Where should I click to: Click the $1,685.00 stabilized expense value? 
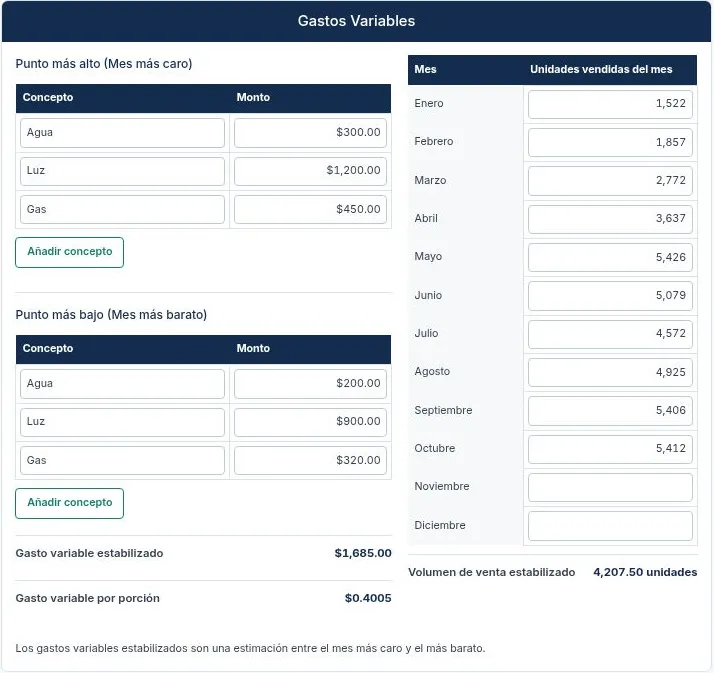(x=363, y=553)
